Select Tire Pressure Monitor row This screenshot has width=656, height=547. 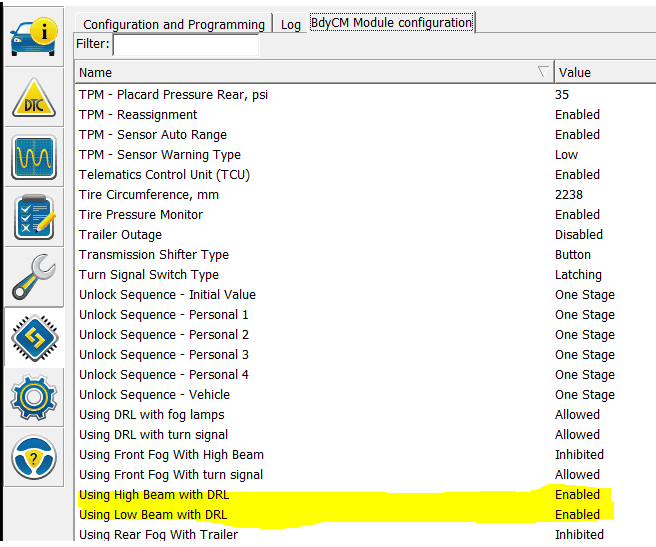coord(365,215)
